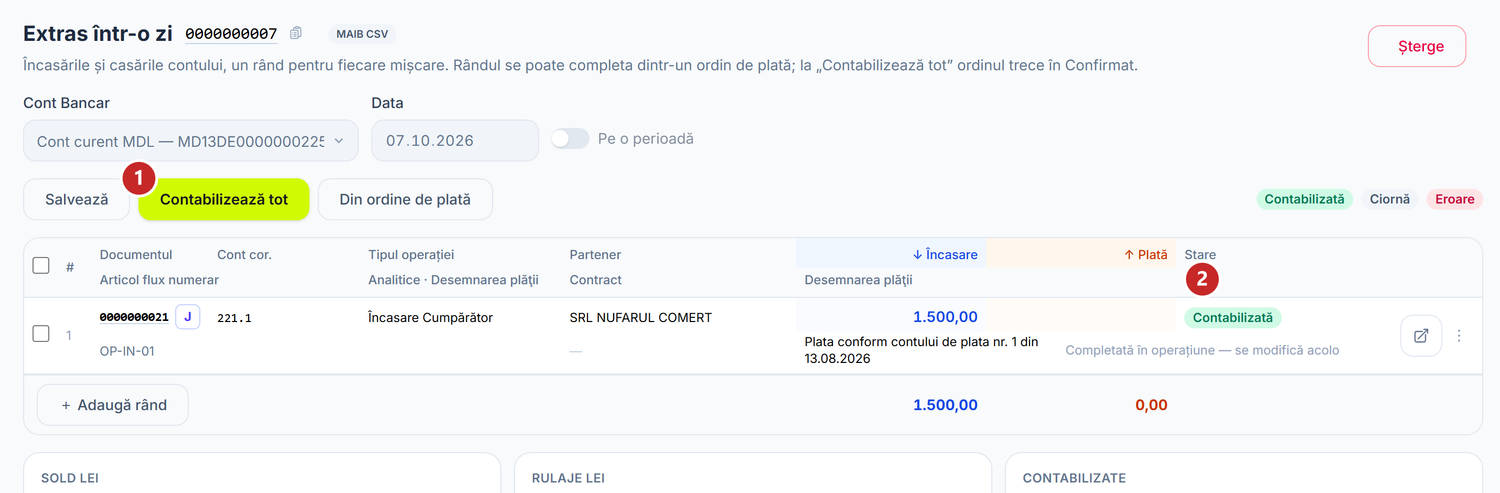
Task: Click Contabilizează tot
Action: tap(224, 199)
